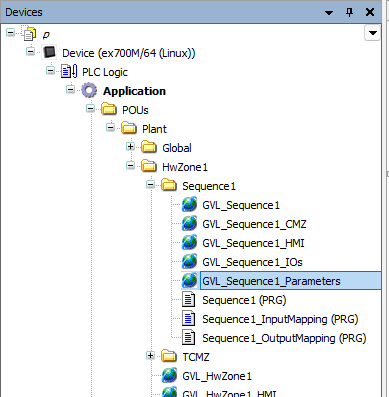
Task: Open the tree view options dropdown button
Action: [373, 33]
